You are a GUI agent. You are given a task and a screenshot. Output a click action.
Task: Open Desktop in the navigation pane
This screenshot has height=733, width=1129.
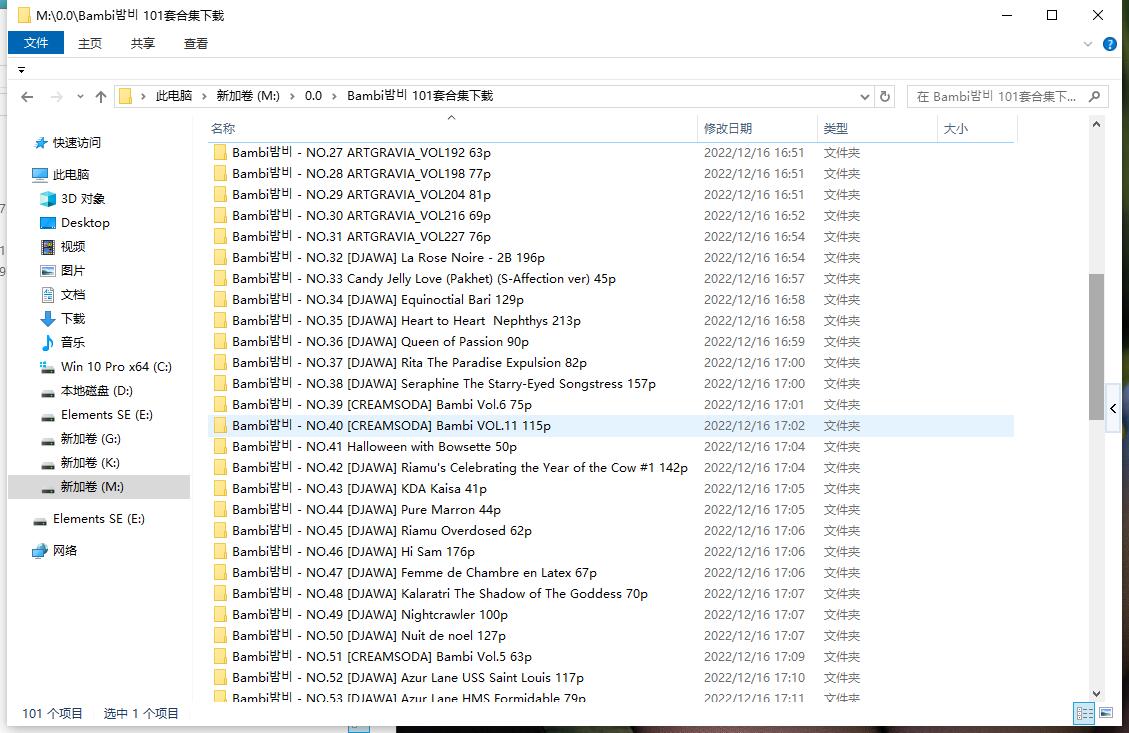point(85,223)
